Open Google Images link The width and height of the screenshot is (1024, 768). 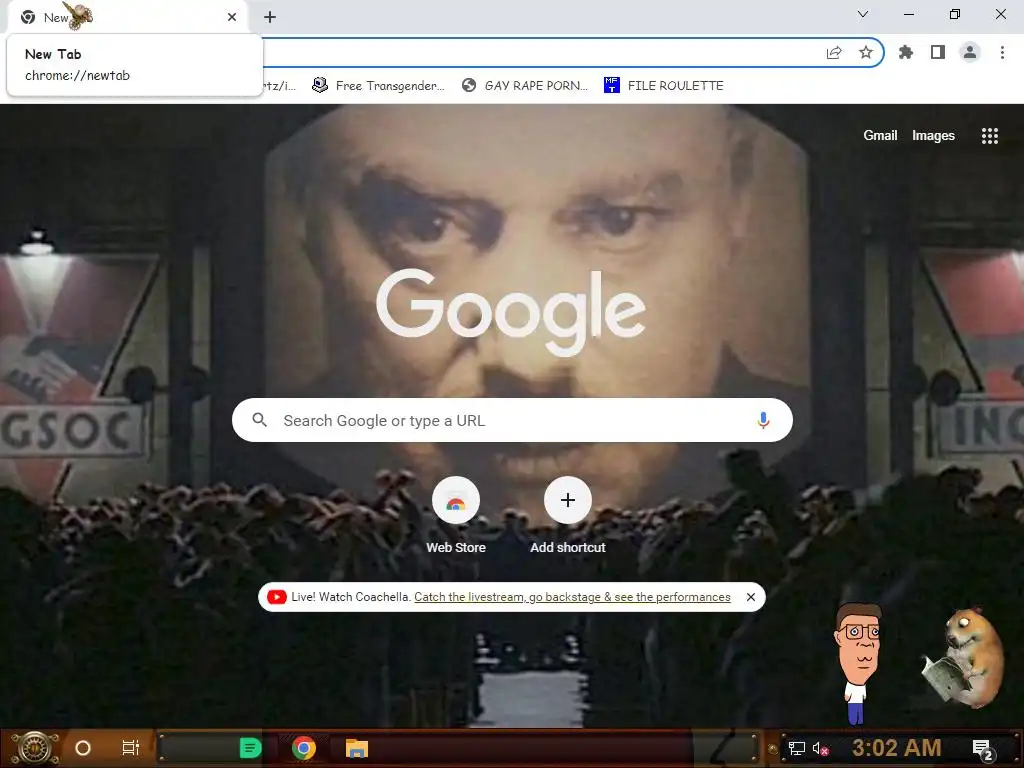pos(933,135)
